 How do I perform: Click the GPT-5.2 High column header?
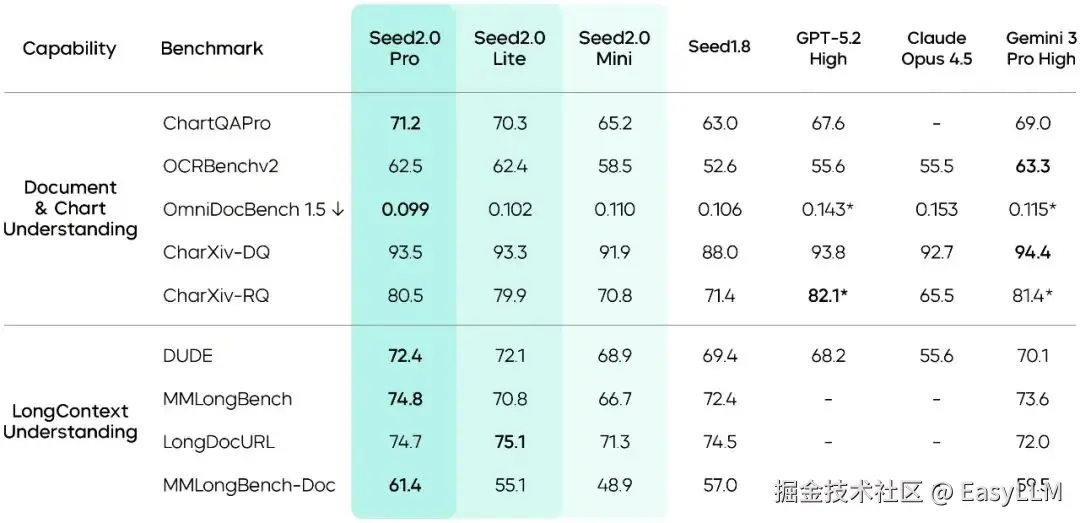tap(828, 48)
